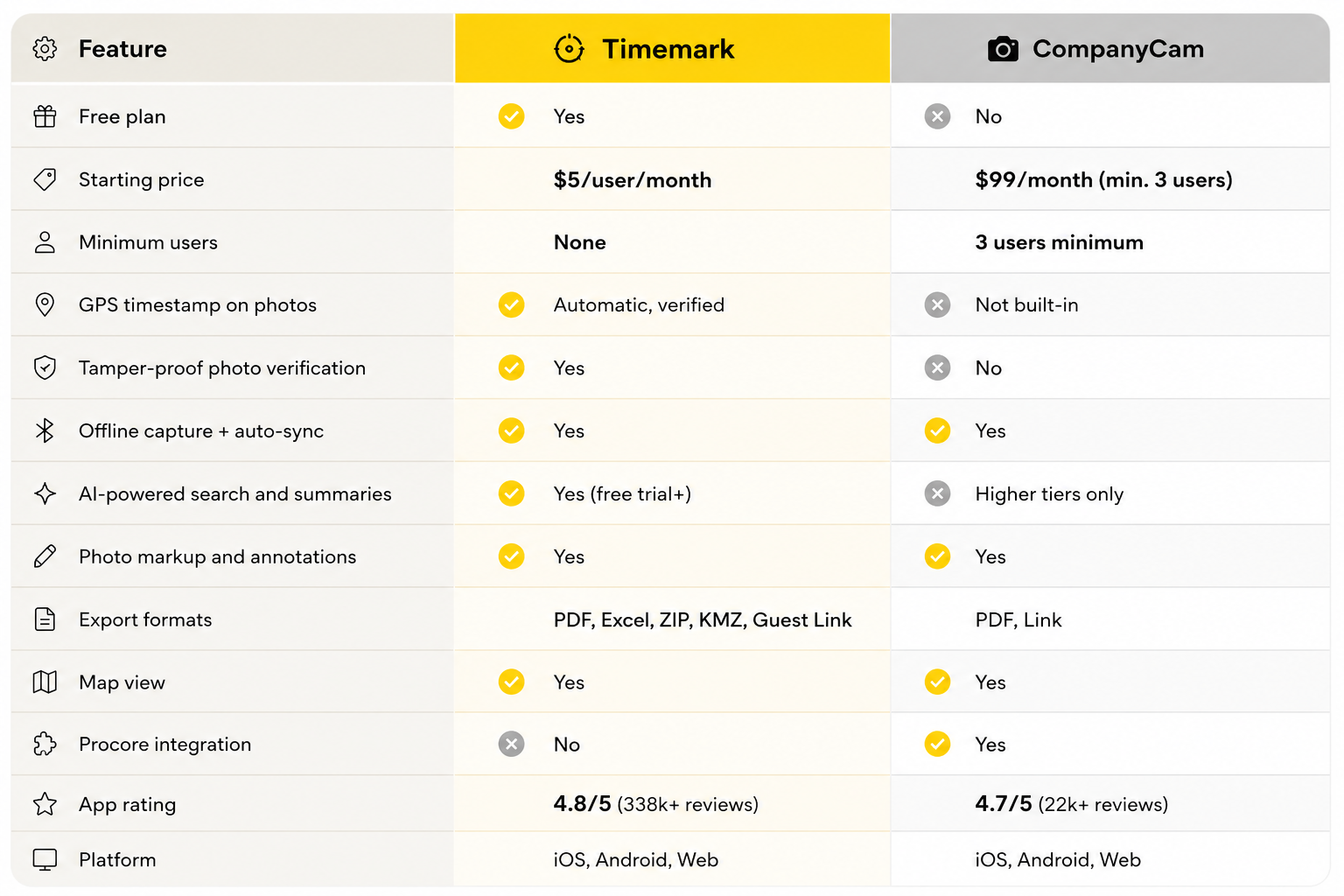Viewport: 1344px width, 896px height.
Task: Click the monitor icon for Platform
Action: [x=45, y=859]
